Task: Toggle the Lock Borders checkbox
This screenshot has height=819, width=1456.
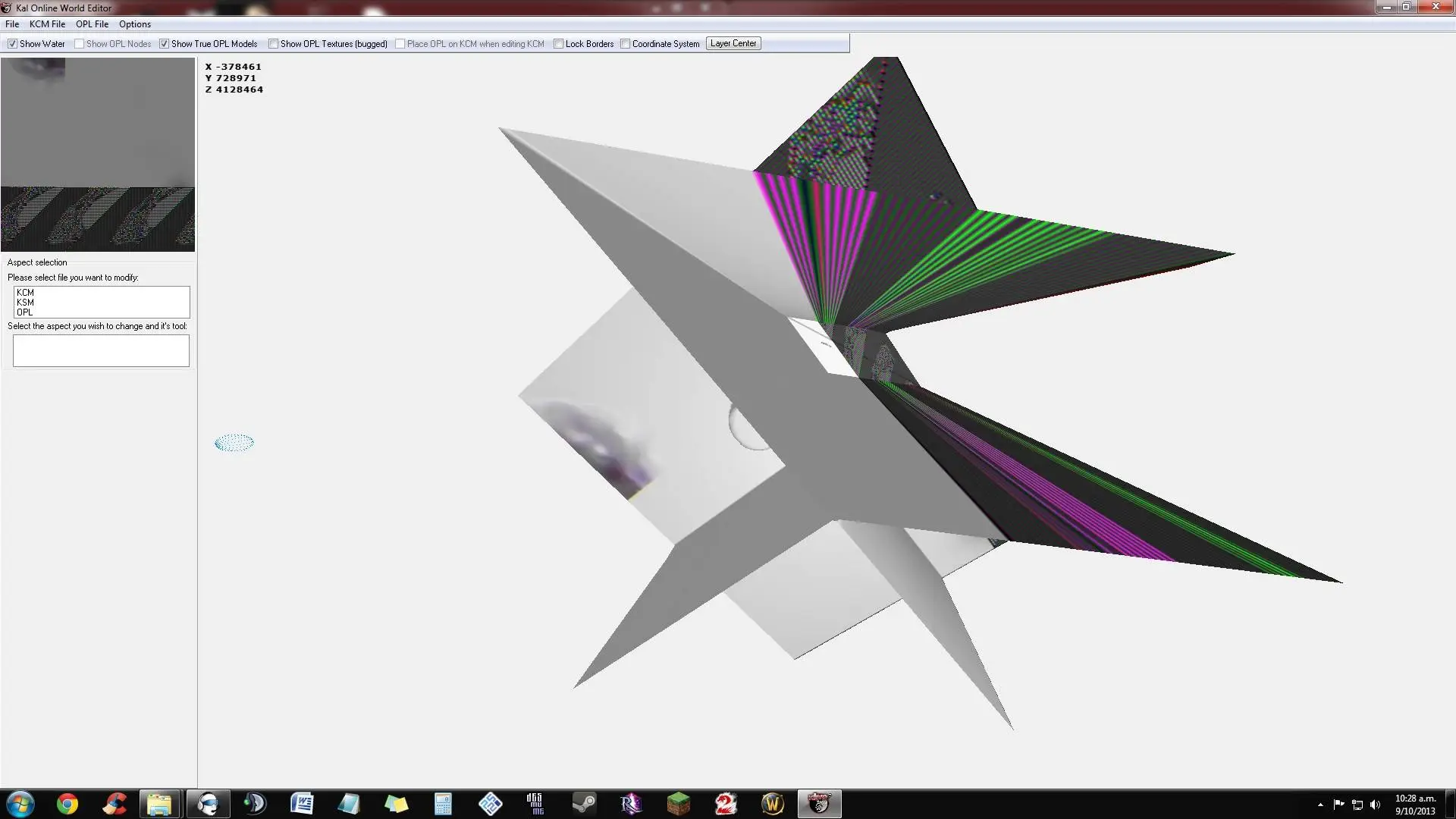Action: [x=558, y=44]
